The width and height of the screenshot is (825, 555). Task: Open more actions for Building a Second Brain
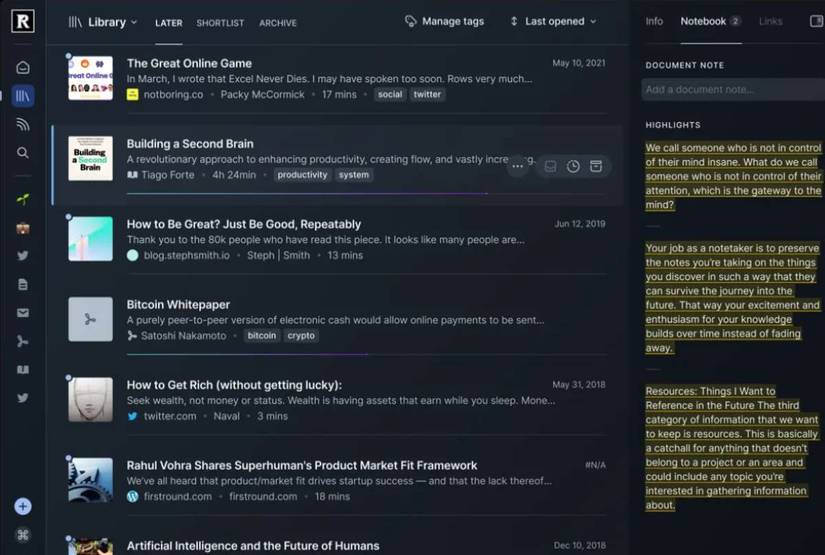[x=517, y=166]
